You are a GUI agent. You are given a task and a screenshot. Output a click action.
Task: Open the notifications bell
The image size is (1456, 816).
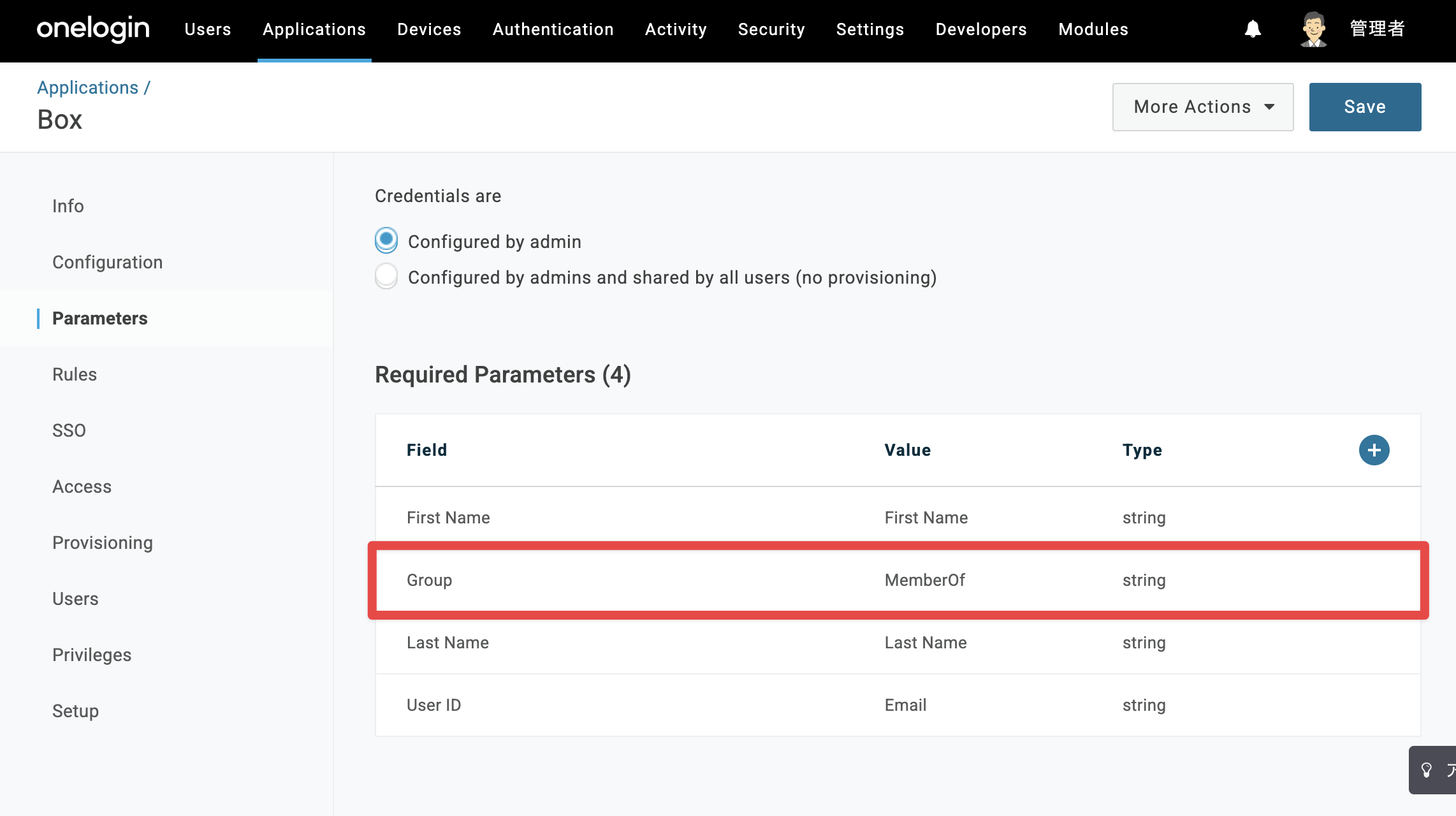point(1253,29)
